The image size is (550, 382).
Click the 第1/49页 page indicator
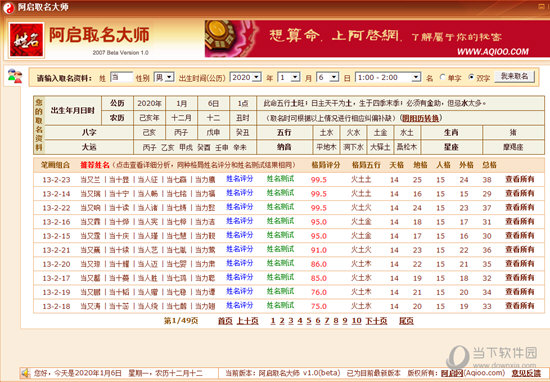coord(181,321)
